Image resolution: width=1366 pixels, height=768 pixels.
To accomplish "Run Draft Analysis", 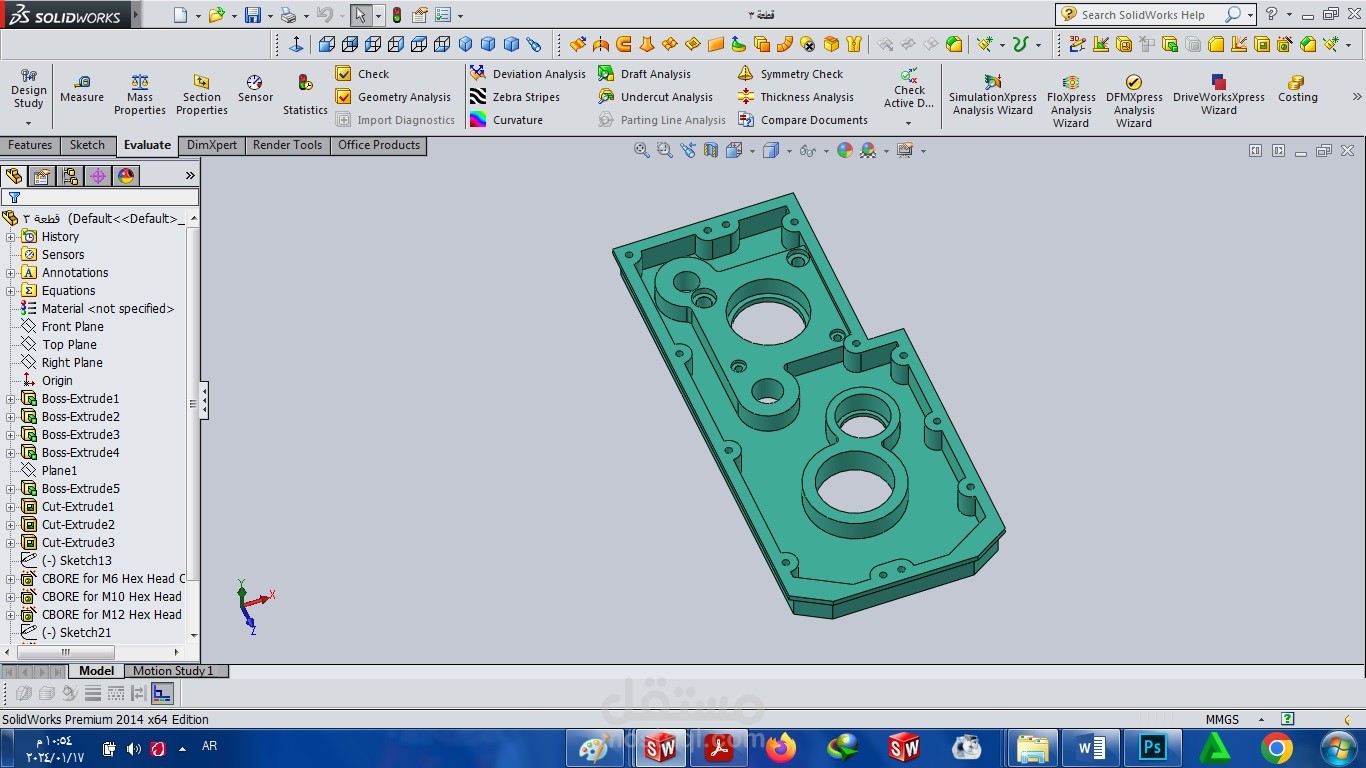I will [x=644, y=74].
